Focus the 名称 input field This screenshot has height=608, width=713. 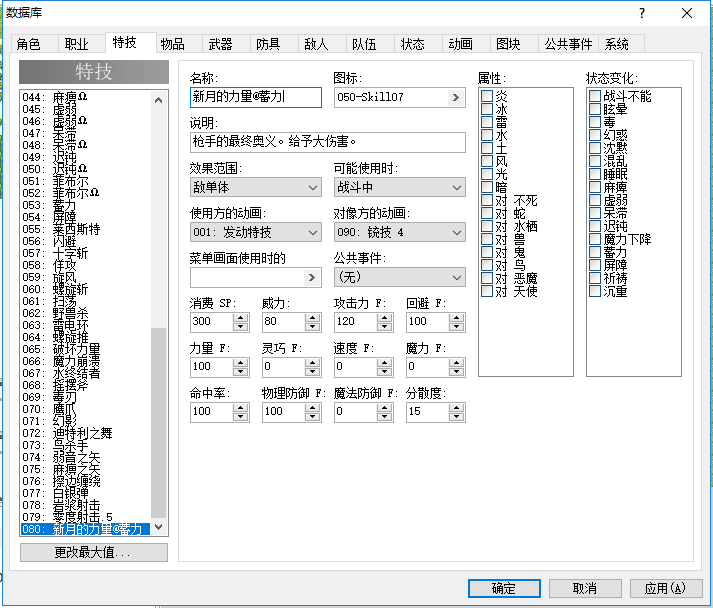tap(256, 97)
